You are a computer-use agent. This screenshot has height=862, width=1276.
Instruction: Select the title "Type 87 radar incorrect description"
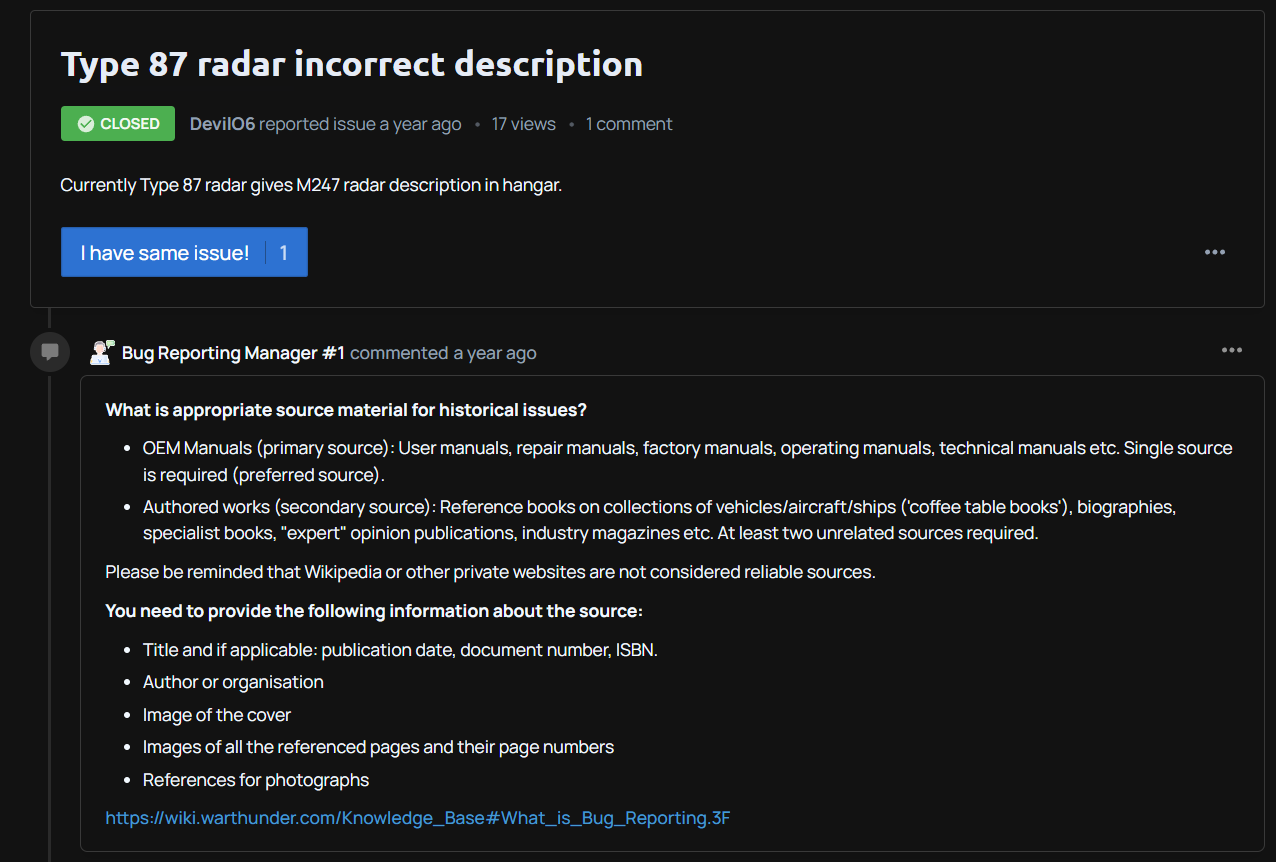[x=352, y=64]
